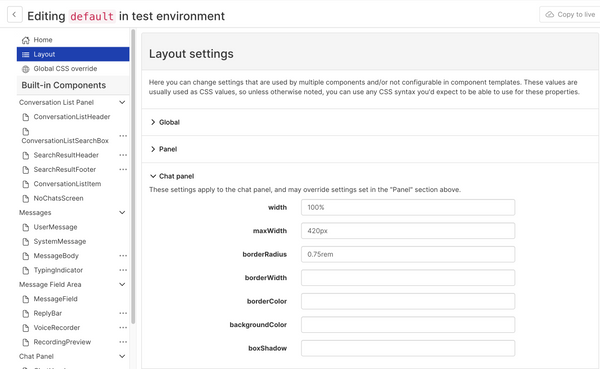600x369 pixels.
Task: Open more options for SearchResultFooter
Action: coord(123,170)
